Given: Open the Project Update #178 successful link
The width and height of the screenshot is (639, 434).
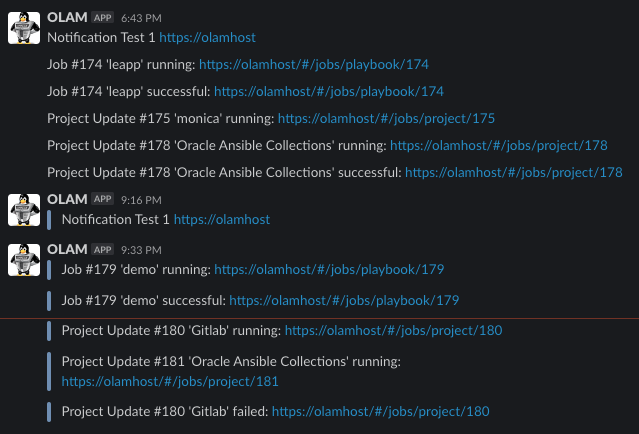Looking at the screenshot, I should 514,172.
